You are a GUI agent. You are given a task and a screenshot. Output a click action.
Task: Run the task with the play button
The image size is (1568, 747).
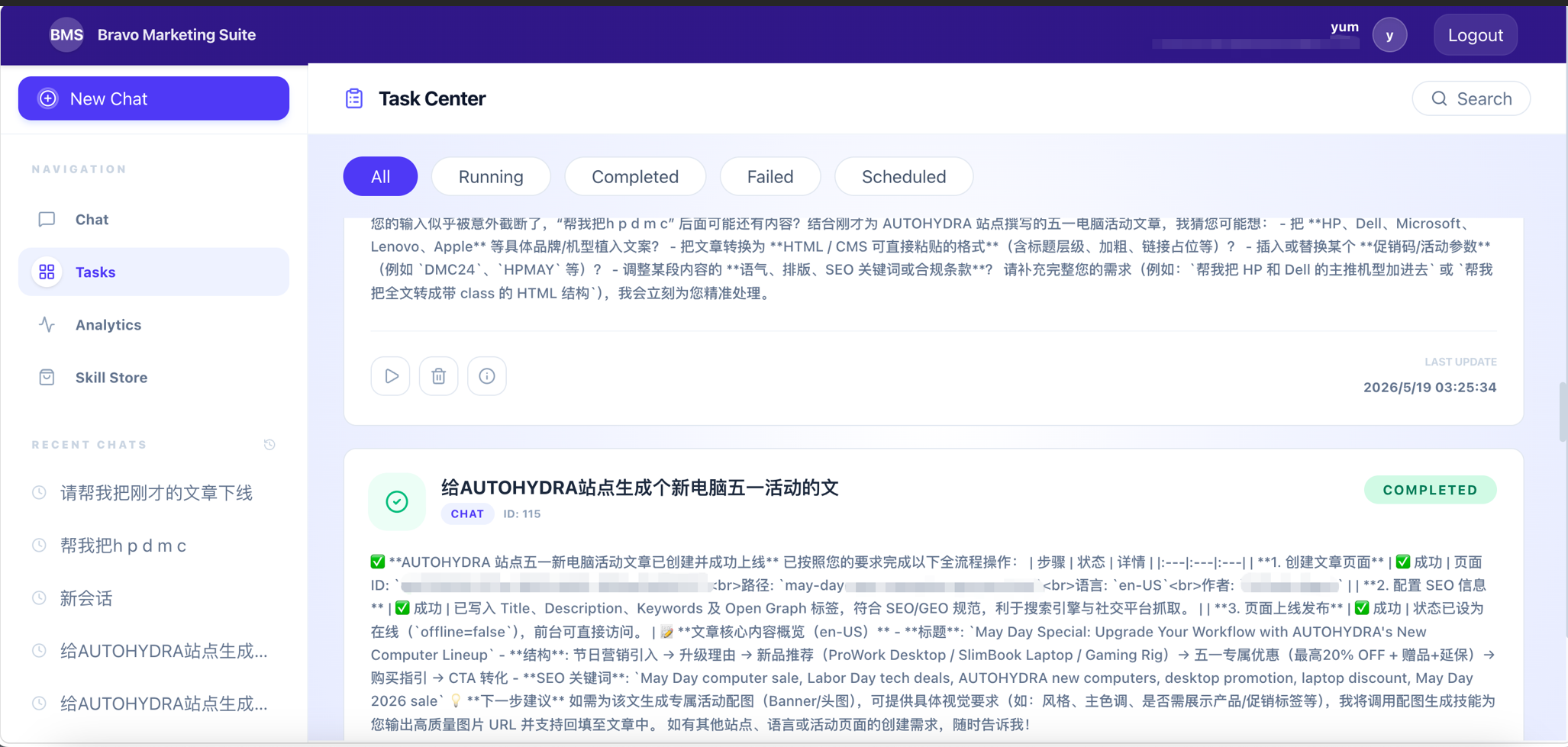click(391, 376)
